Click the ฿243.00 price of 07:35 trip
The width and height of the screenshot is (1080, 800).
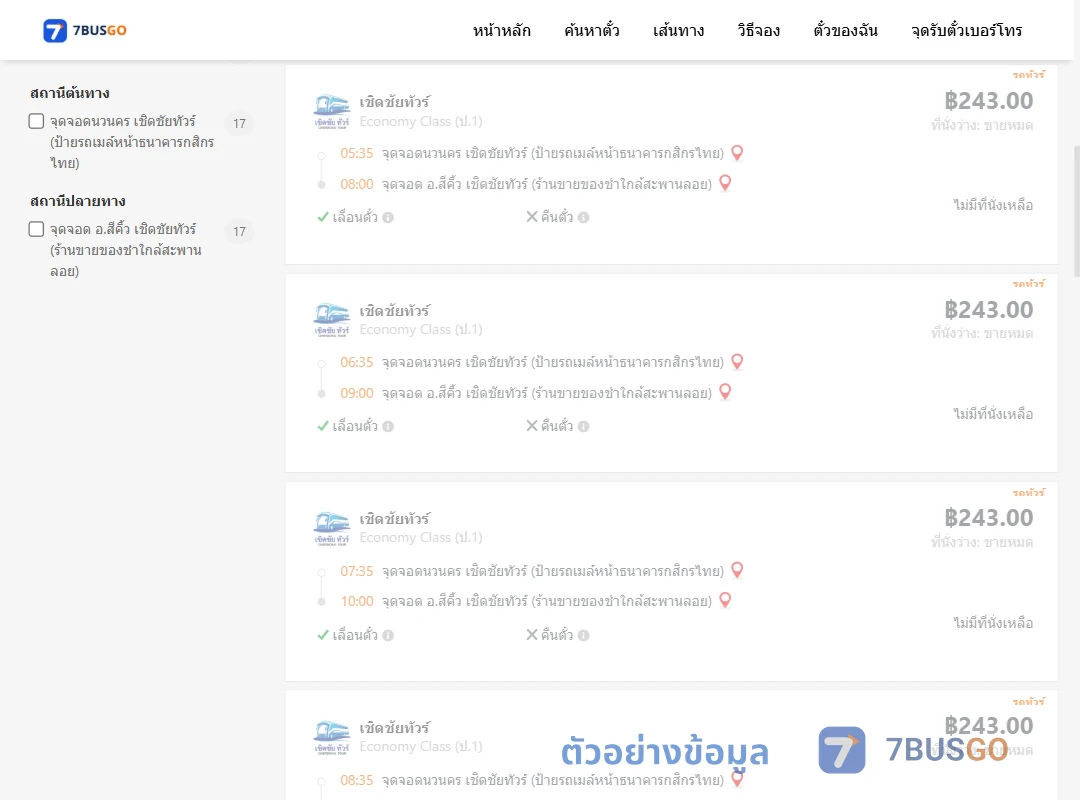988,517
